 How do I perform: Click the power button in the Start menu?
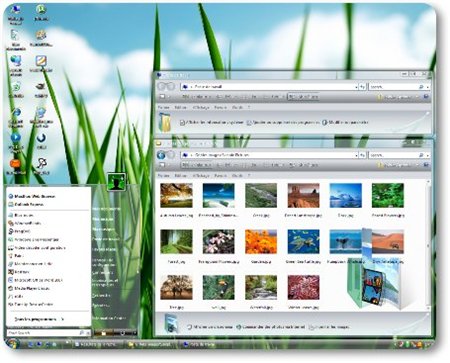(103, 333)
